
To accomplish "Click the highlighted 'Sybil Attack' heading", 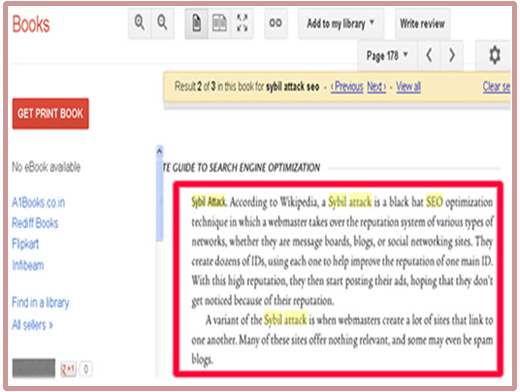I will point(209,202).
